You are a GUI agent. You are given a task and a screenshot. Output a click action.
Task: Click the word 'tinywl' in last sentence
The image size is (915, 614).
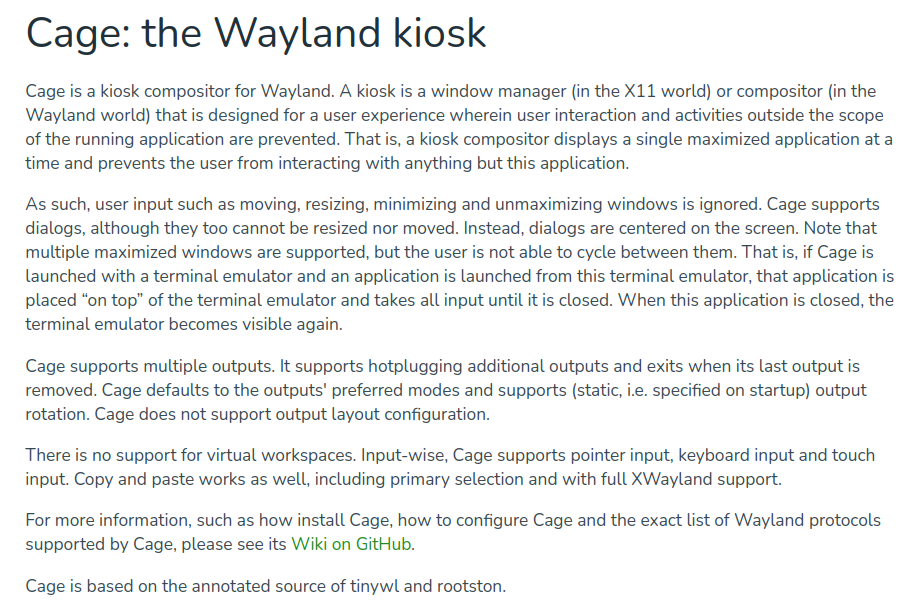(374, 586)
